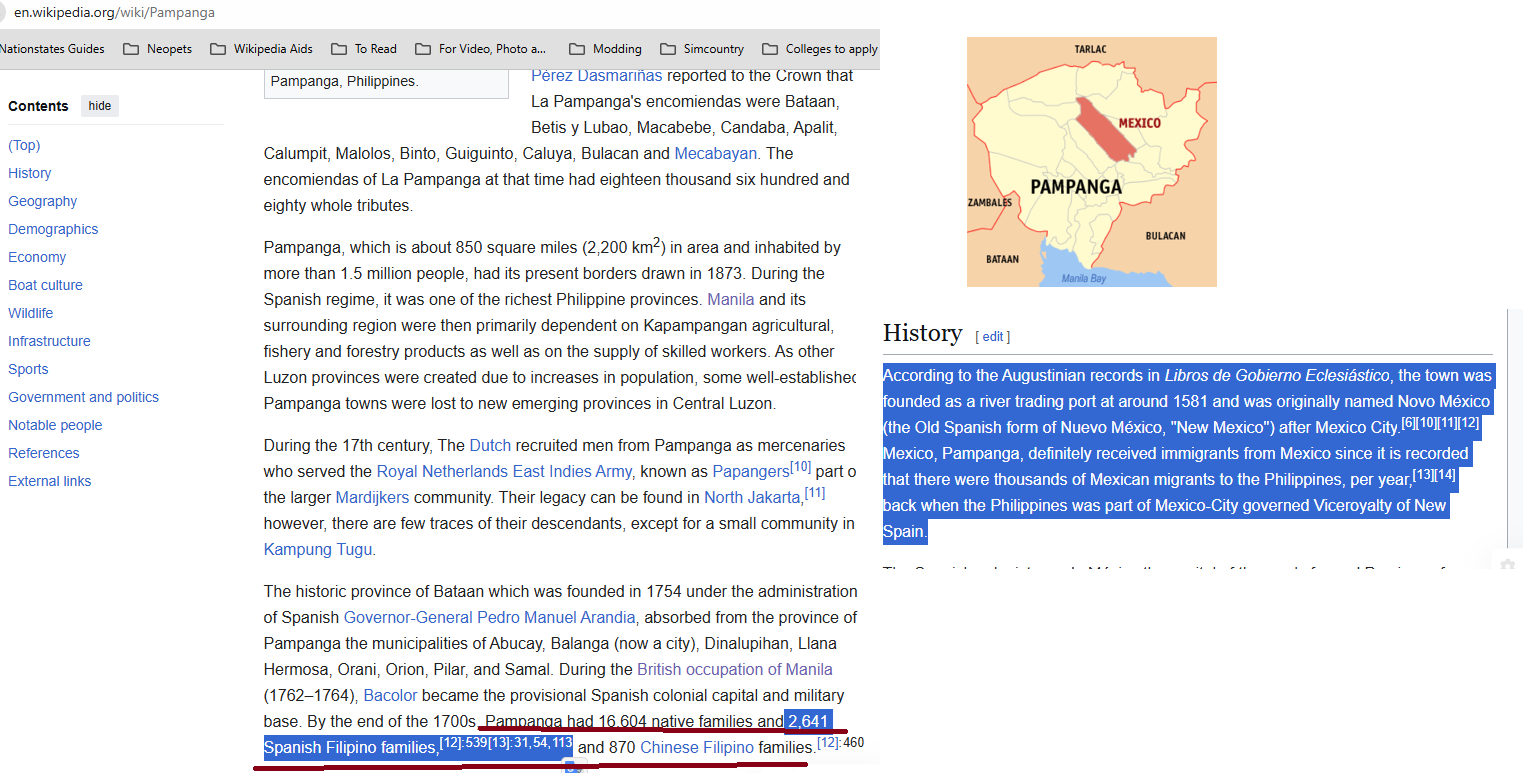Go to External links in Contents
The height and width of the screenshot is (773, 1523).
pos(50,481)
